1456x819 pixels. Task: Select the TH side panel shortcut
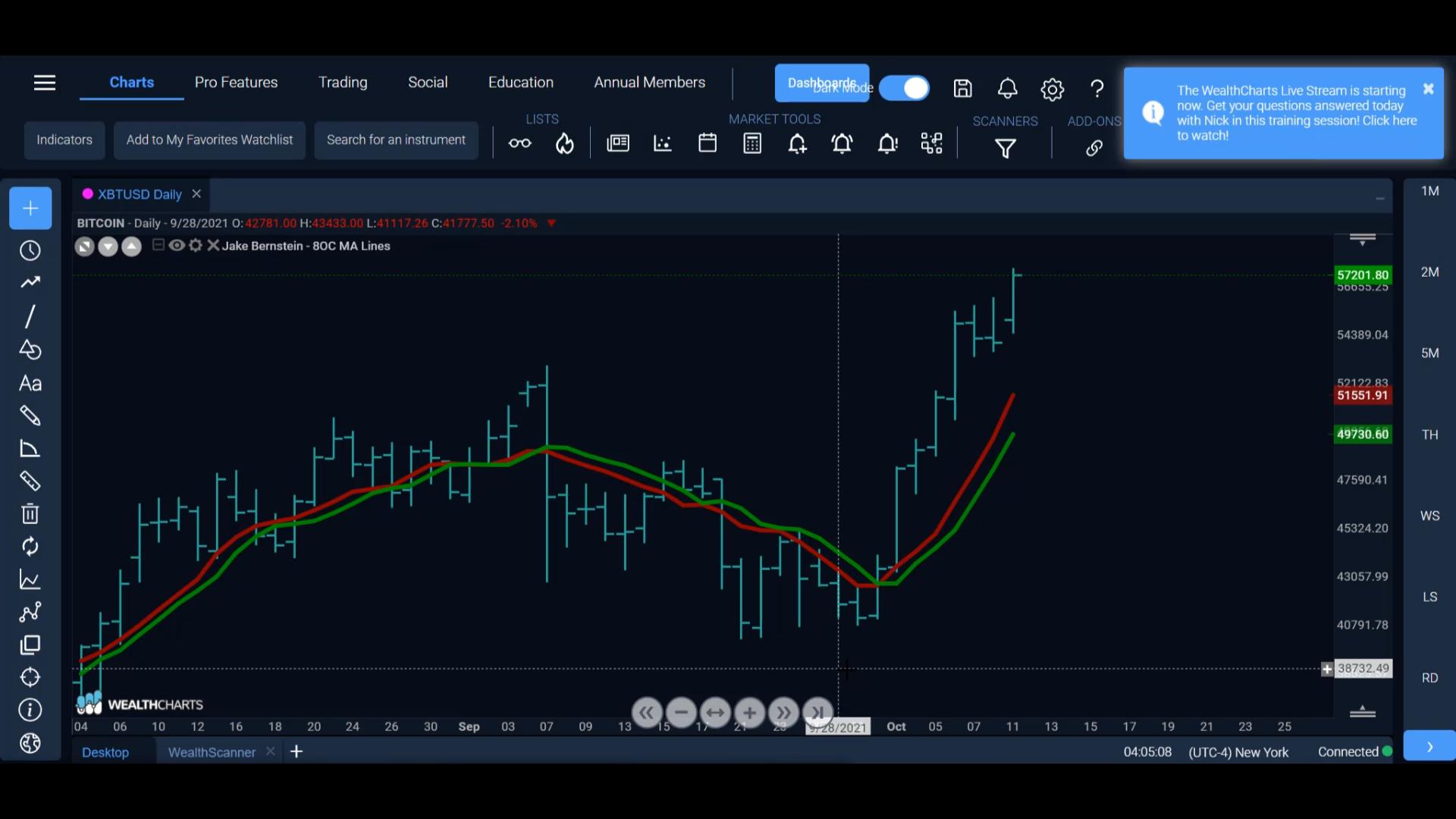[1429, 435]
